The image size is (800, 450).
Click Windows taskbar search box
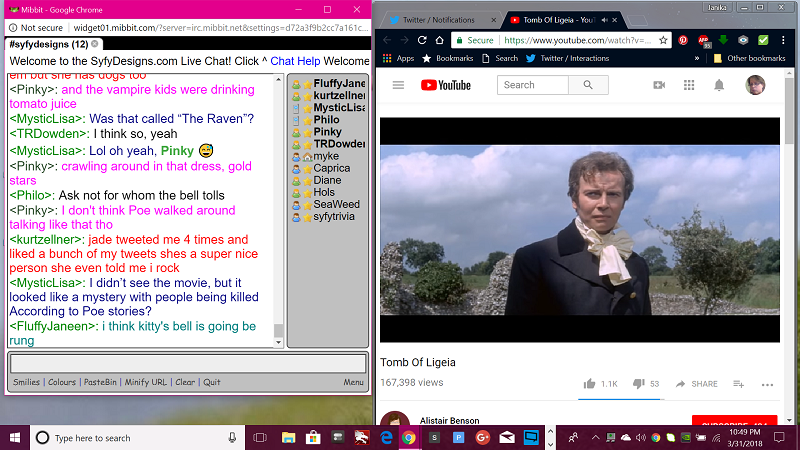point(137,438)
